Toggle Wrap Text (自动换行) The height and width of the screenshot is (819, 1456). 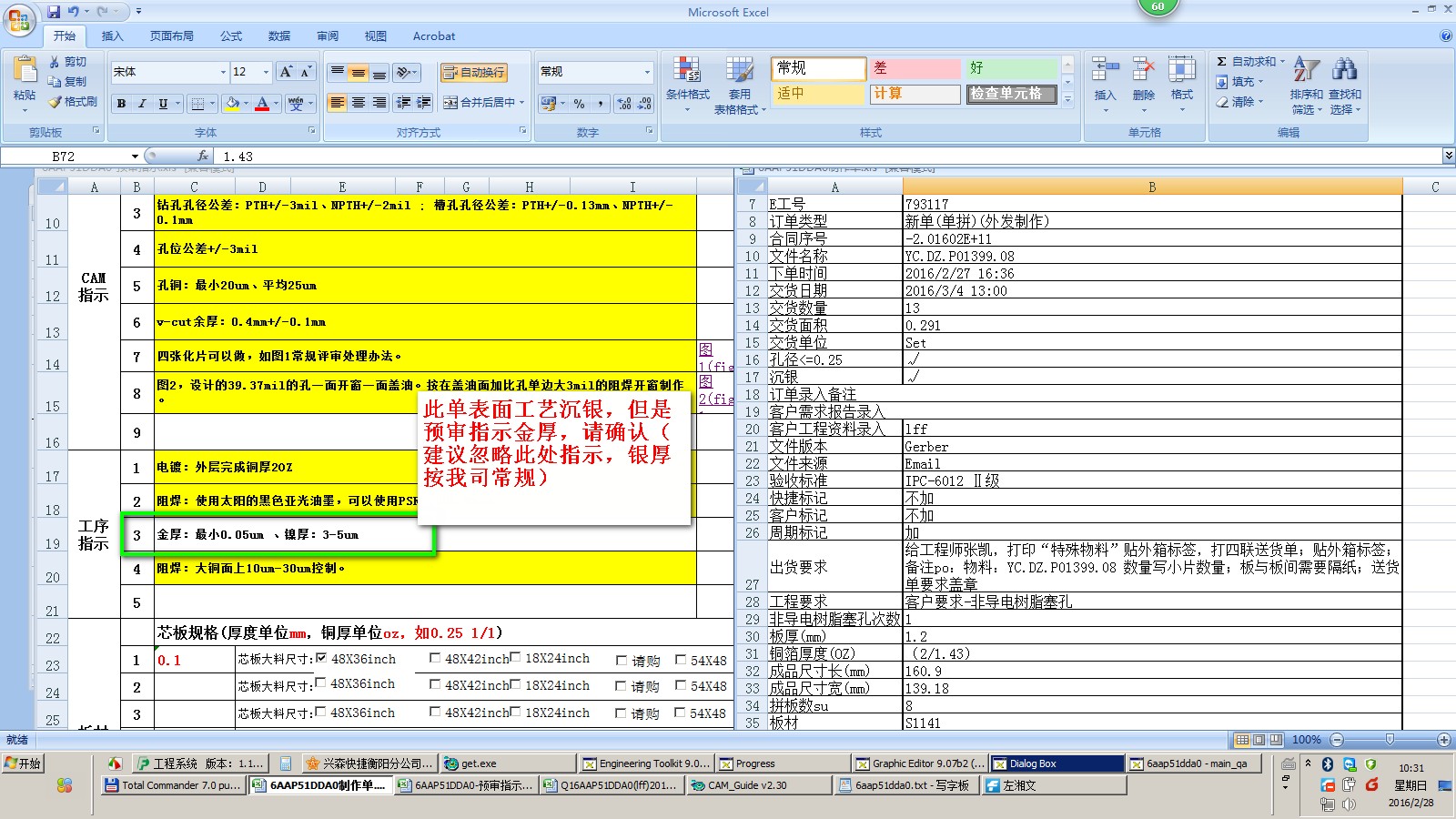[x=473, y=72]
